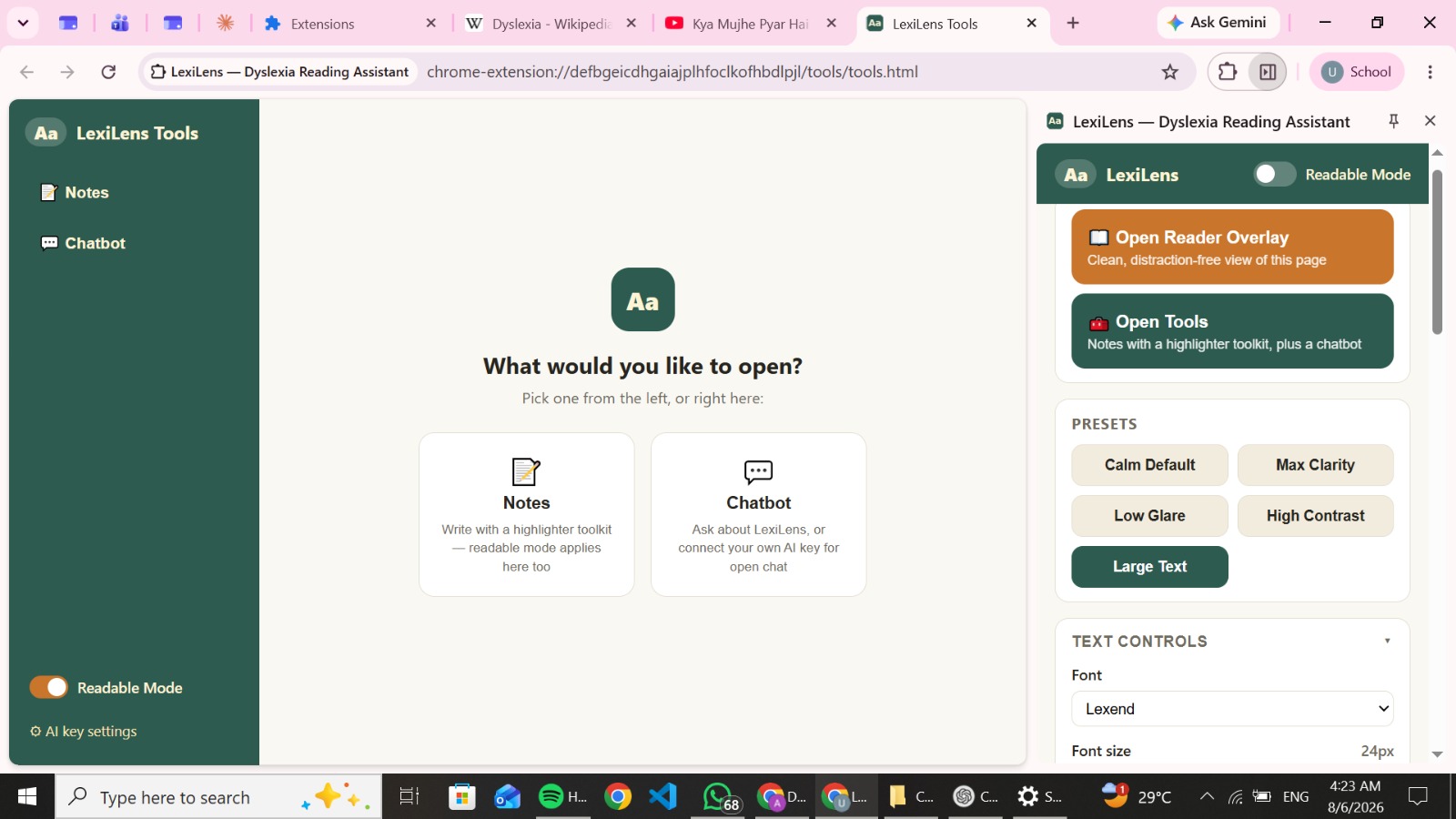
Task: Reload the current page
Action: point(108,72)
